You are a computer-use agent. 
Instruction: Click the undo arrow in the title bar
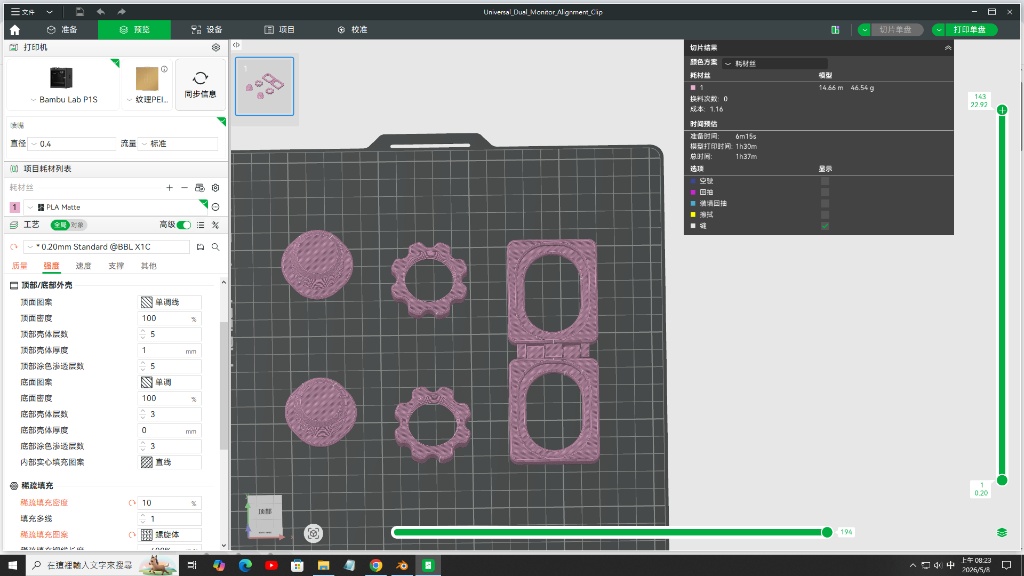pos(101,12)
